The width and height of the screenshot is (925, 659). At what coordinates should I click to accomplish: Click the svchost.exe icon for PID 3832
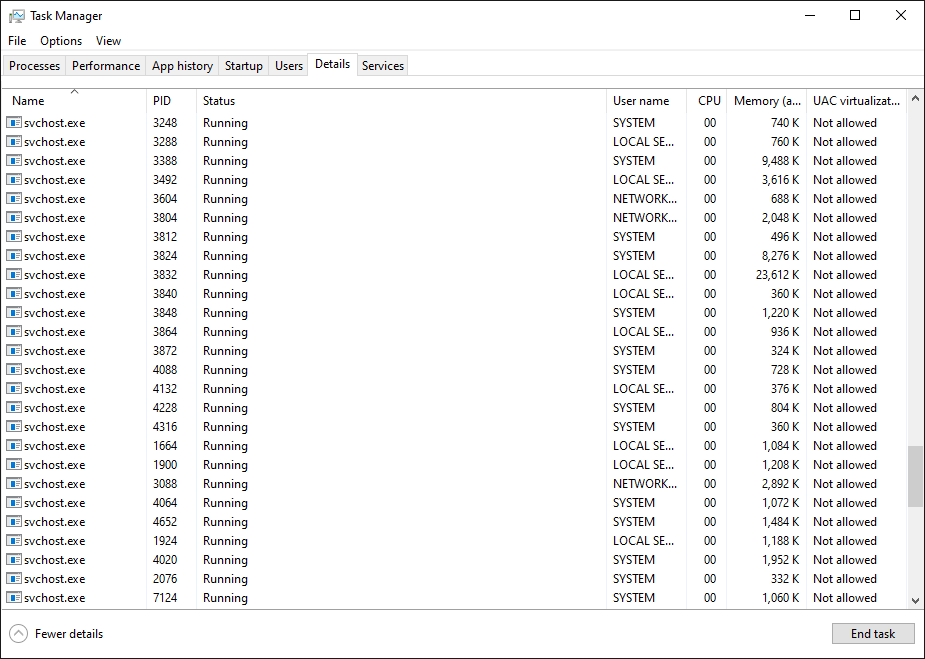click(14, 275)
